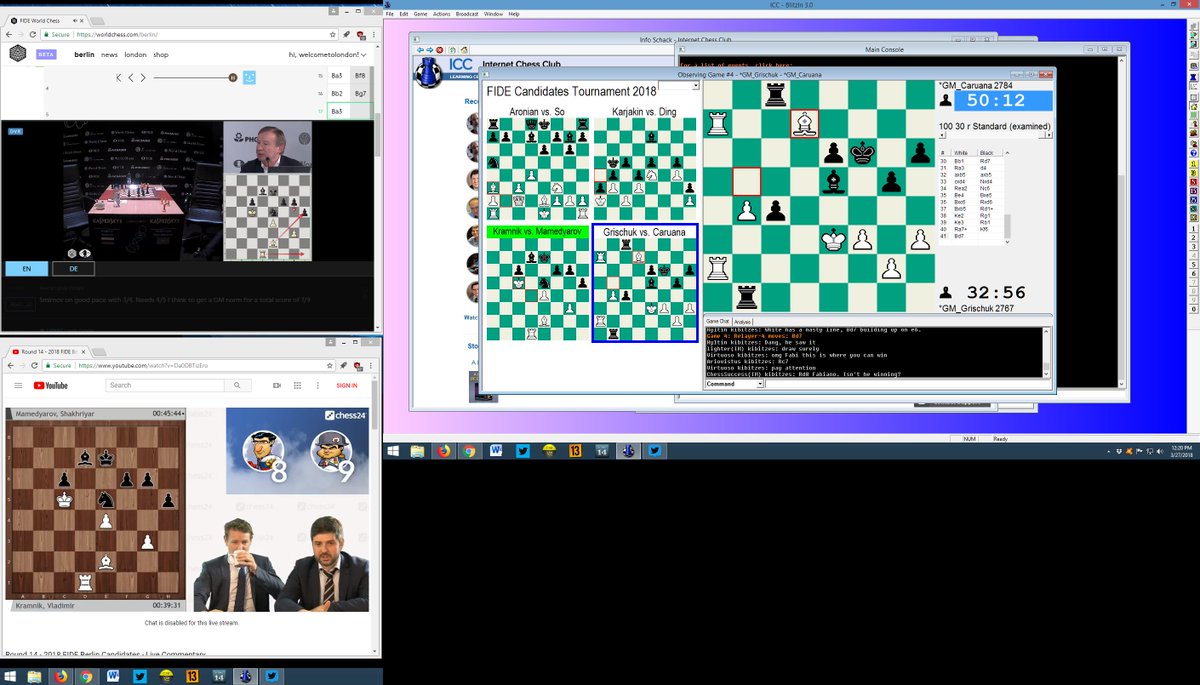Open the Actions menu in BlitzIn

pos(441,14)
